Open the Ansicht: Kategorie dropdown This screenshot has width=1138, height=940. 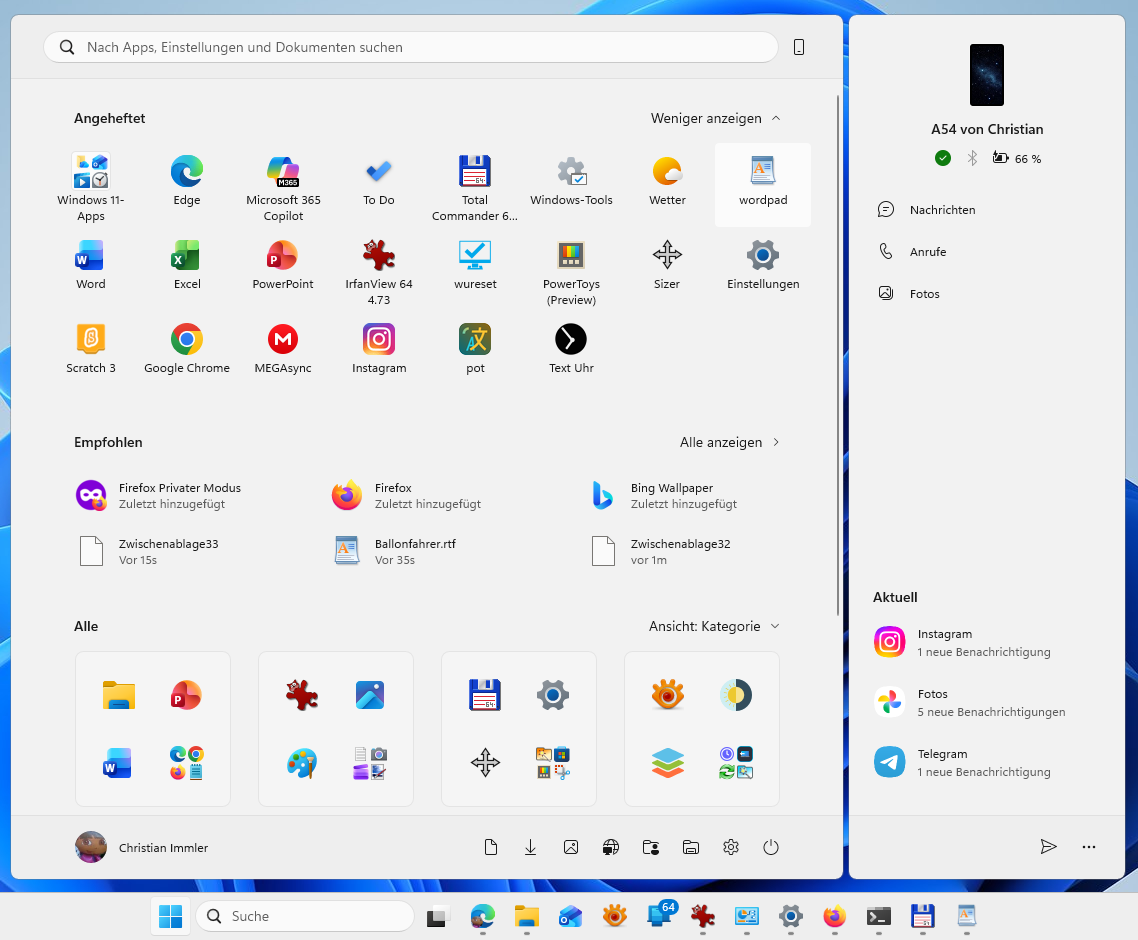714,626
